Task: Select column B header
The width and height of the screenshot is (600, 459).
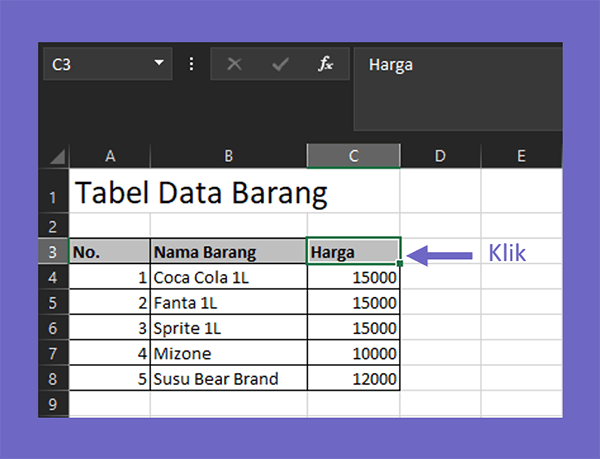Action: coord(228,156)
